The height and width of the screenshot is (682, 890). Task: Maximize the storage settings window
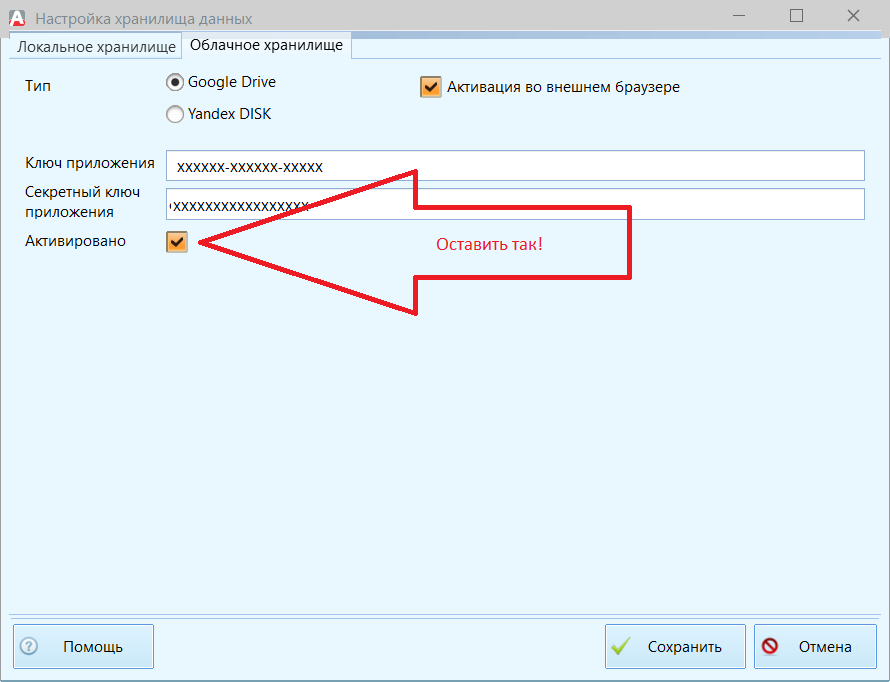click(x=797, y=16)
